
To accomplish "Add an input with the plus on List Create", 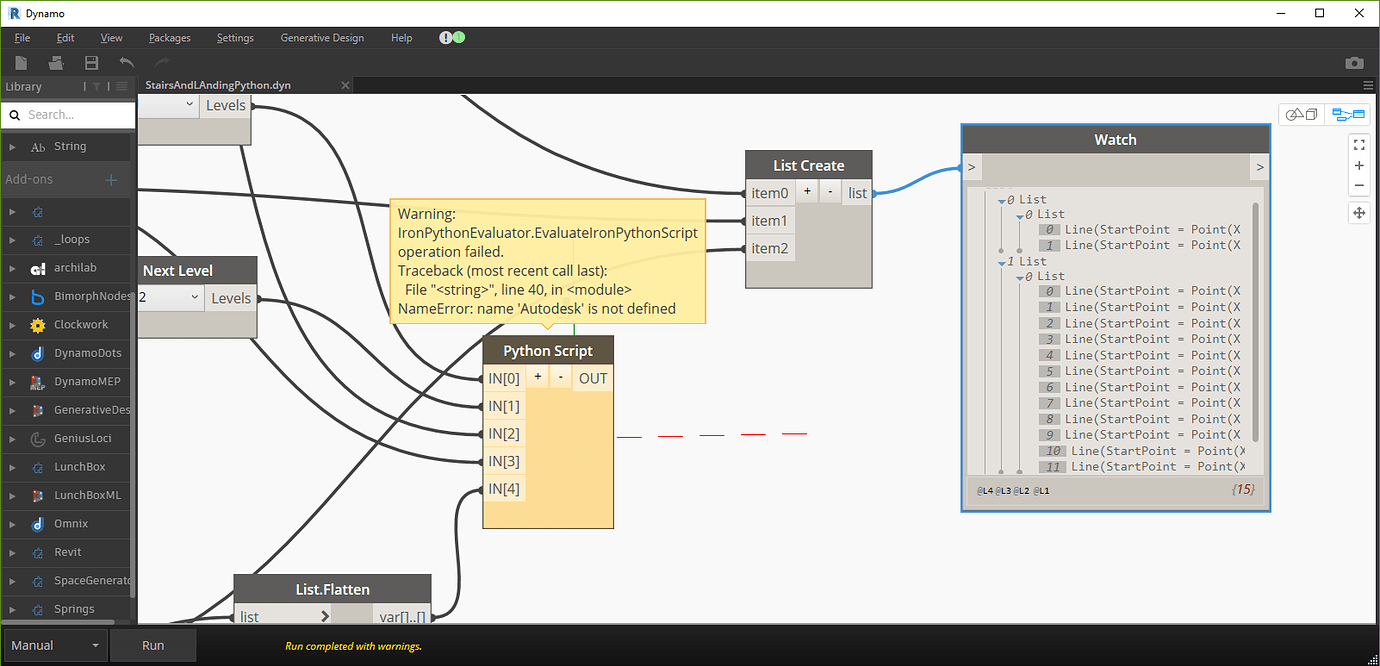I will coord(807,192).
